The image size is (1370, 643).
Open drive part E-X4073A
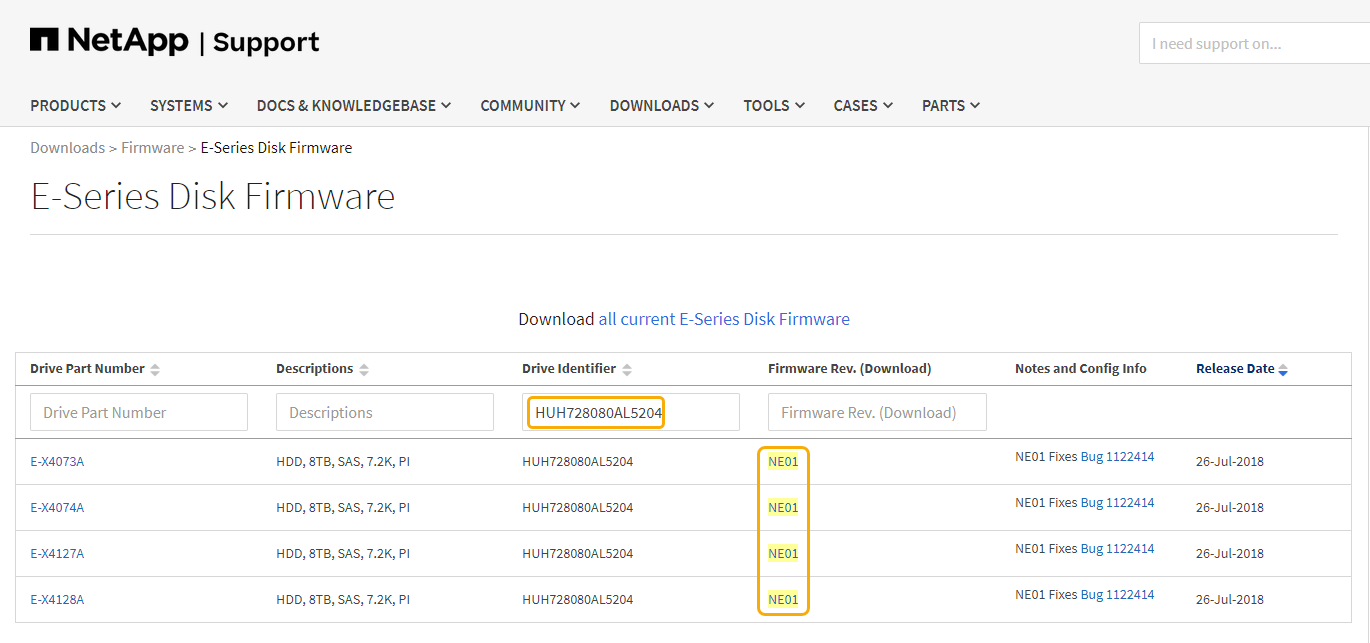click(x=57, y=461)
